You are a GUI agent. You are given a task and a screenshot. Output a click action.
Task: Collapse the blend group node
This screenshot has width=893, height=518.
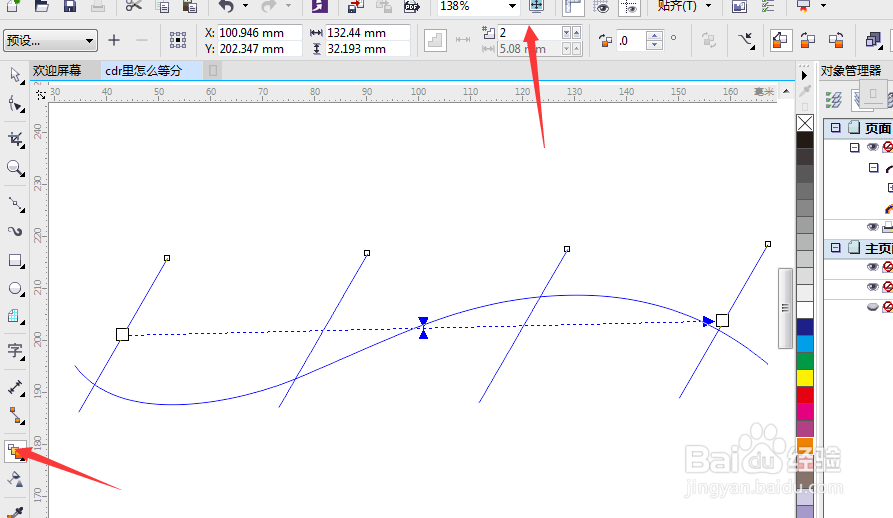874,167
